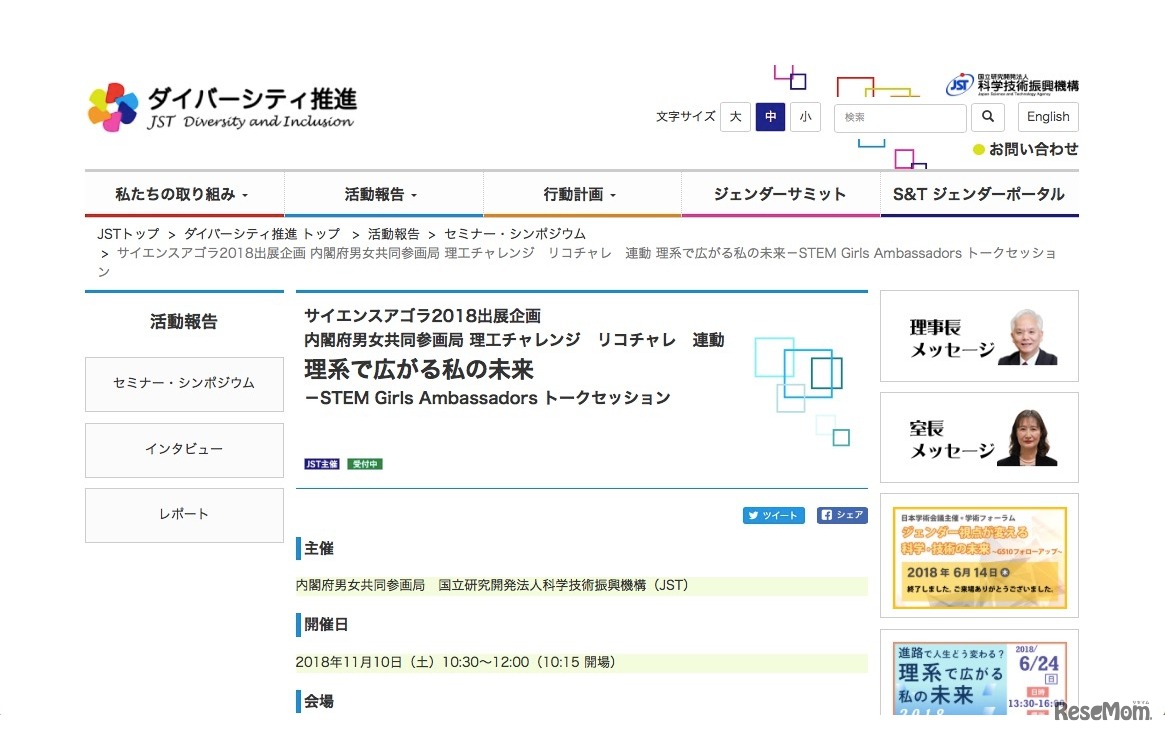Switch to the English version
The image size is (1165, 734).
point(1047,117)
